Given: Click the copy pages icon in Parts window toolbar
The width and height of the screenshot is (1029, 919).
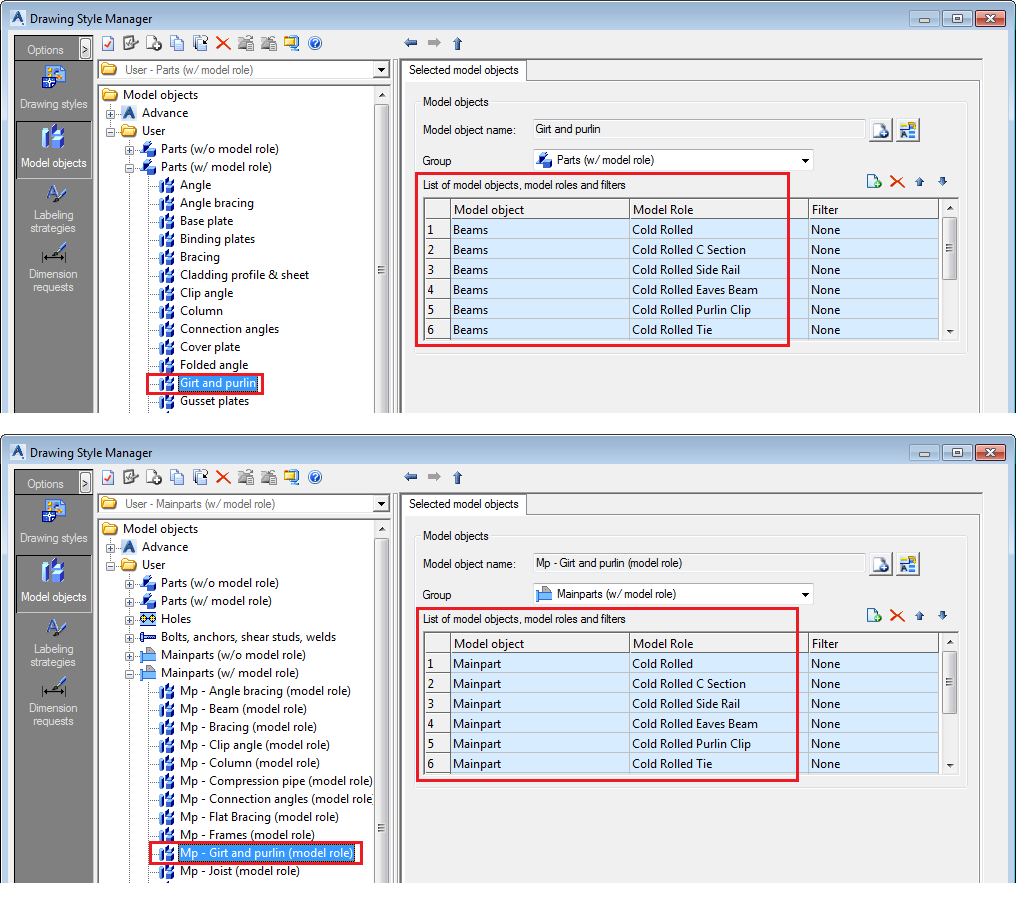Looking at the screenshot, I should click(x=177, y=43).
